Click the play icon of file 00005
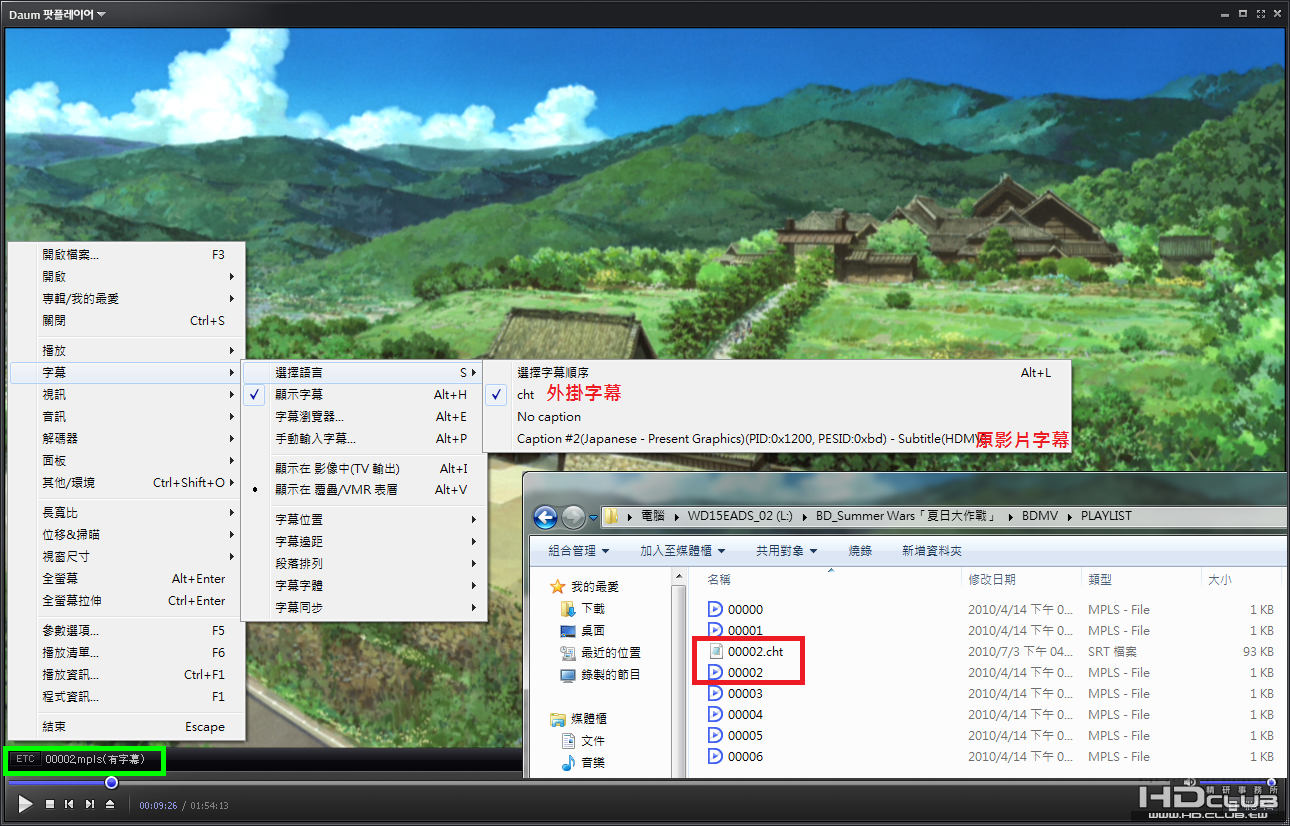 pos(715,735)
